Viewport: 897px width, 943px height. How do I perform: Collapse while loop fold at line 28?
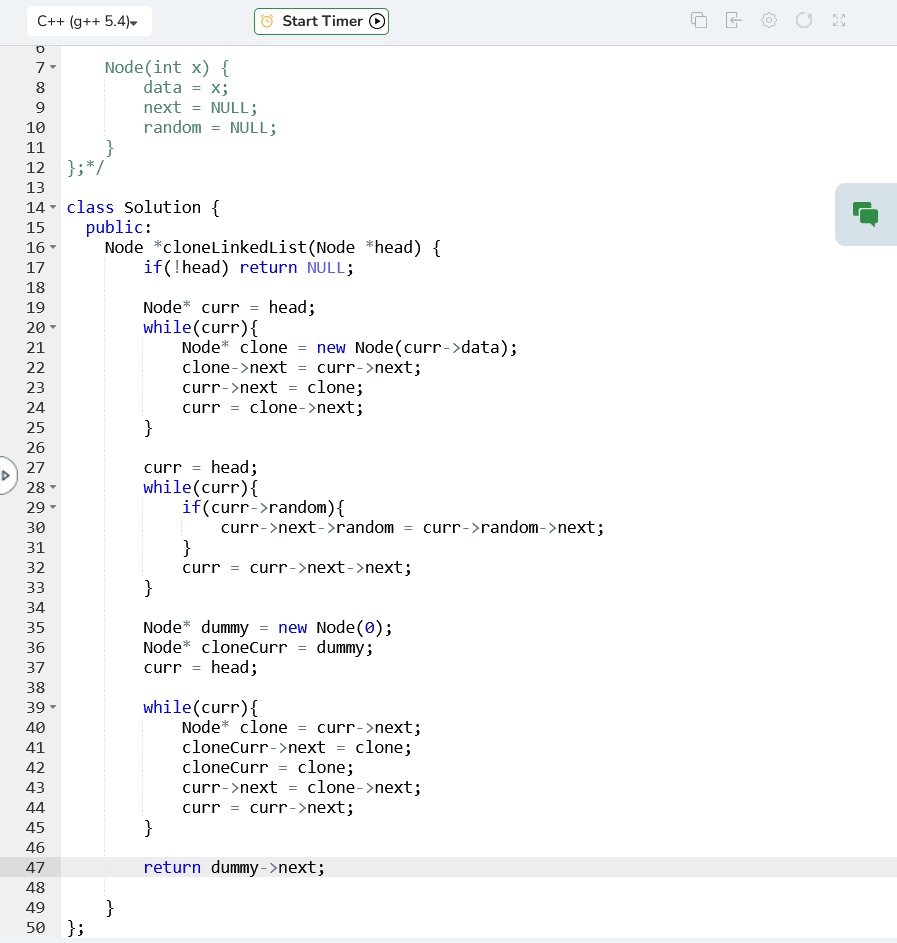click(53, 487)
